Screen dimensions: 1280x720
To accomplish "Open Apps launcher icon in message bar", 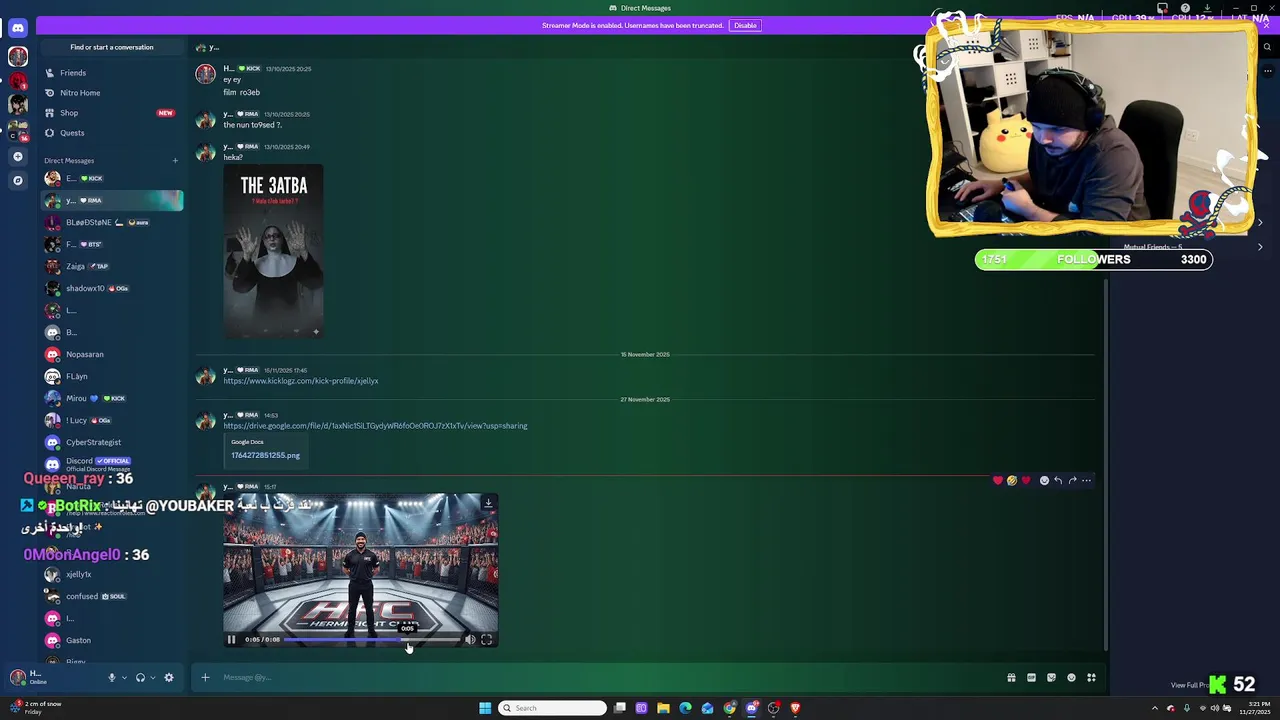I will click(1091, 677).
